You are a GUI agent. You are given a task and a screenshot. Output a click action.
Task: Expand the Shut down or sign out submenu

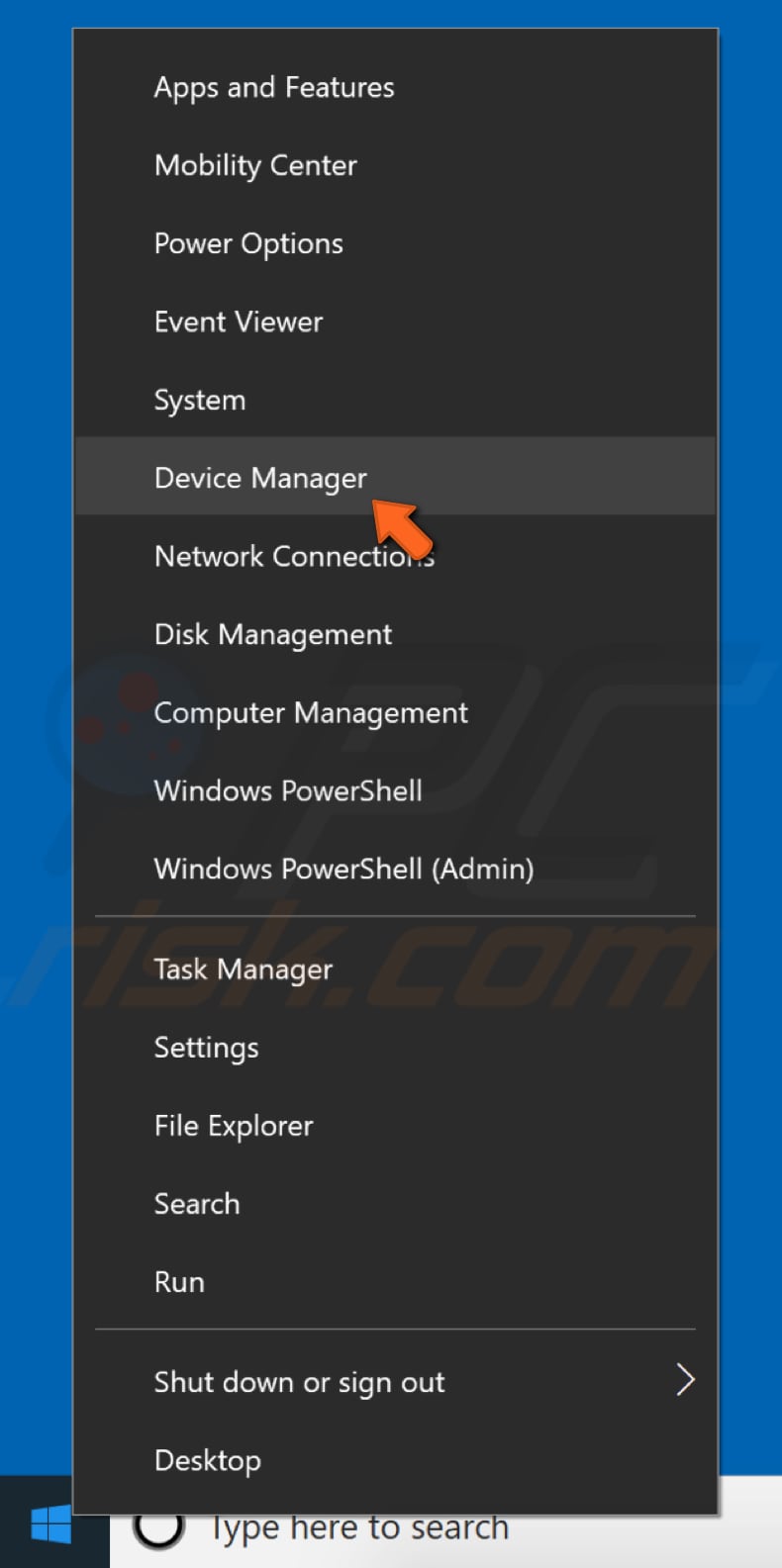[299, 1382]
